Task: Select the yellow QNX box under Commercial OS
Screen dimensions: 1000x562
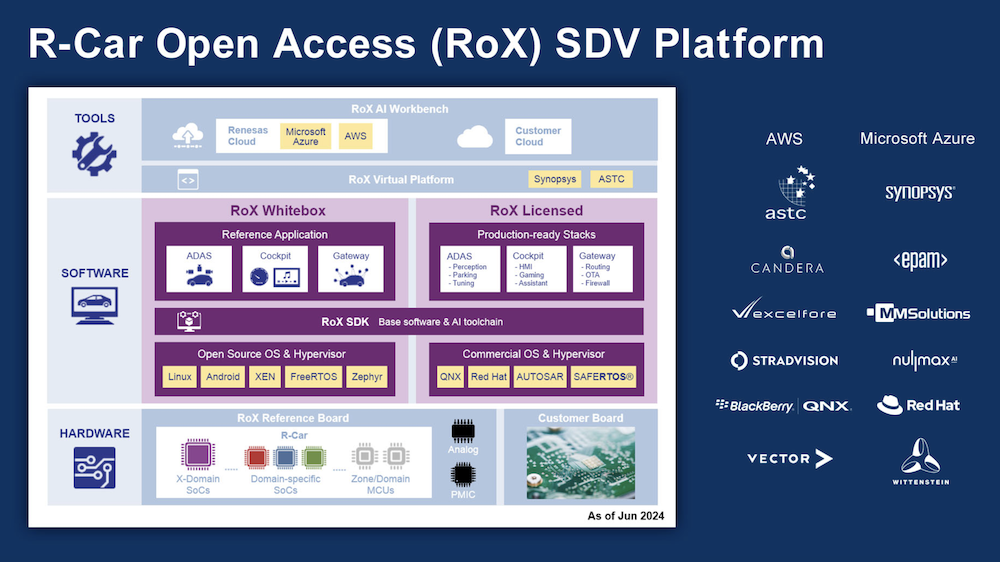Action: pyautogui.click(x=450, y=377)
